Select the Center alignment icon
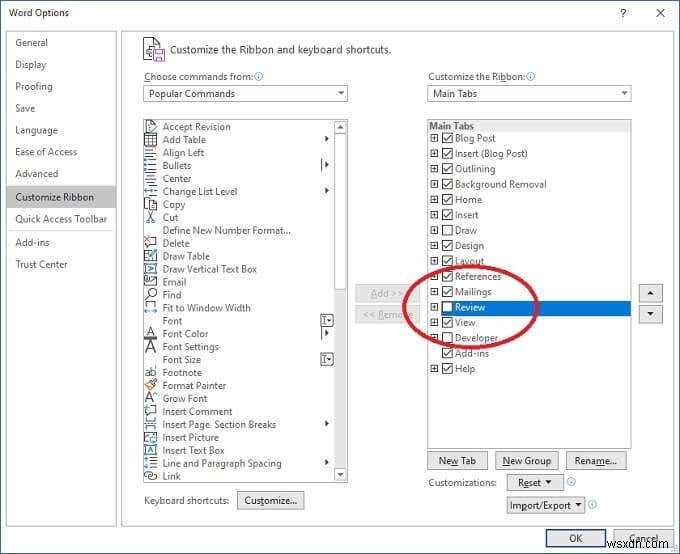The height and width of the screenshot is (554, 680). [x=150, y=179]
